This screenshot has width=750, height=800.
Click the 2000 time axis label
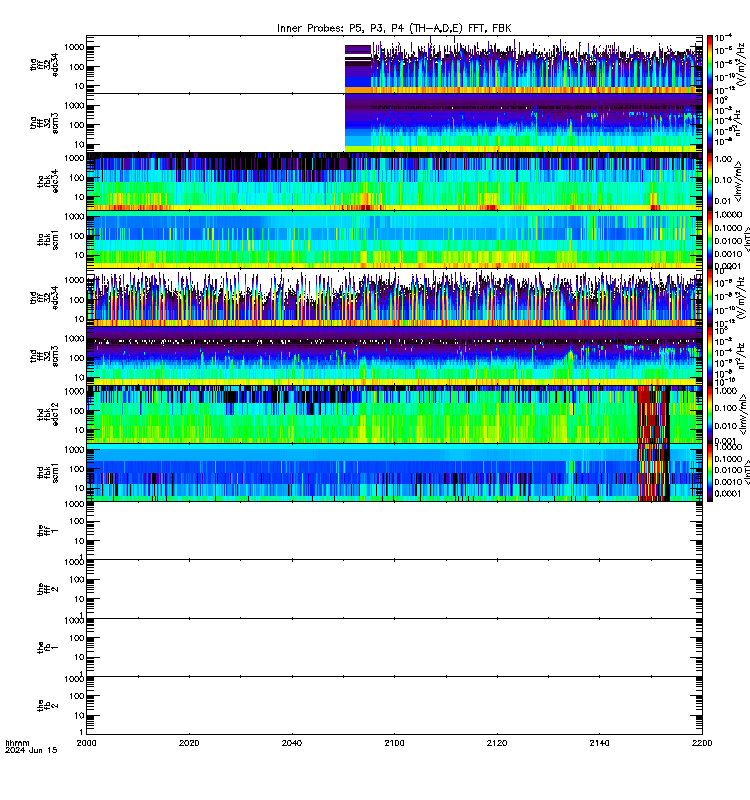[x=86, y=743]
